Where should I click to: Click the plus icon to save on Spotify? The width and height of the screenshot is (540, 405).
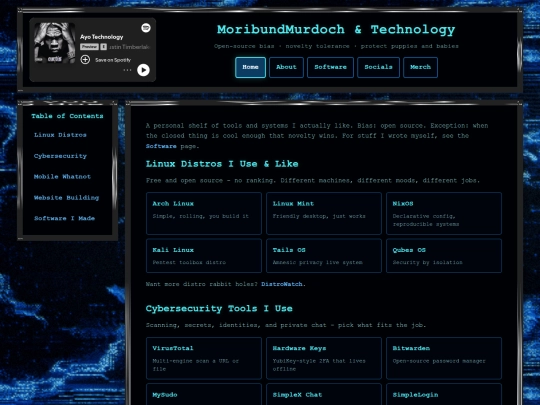click(85, 60)
